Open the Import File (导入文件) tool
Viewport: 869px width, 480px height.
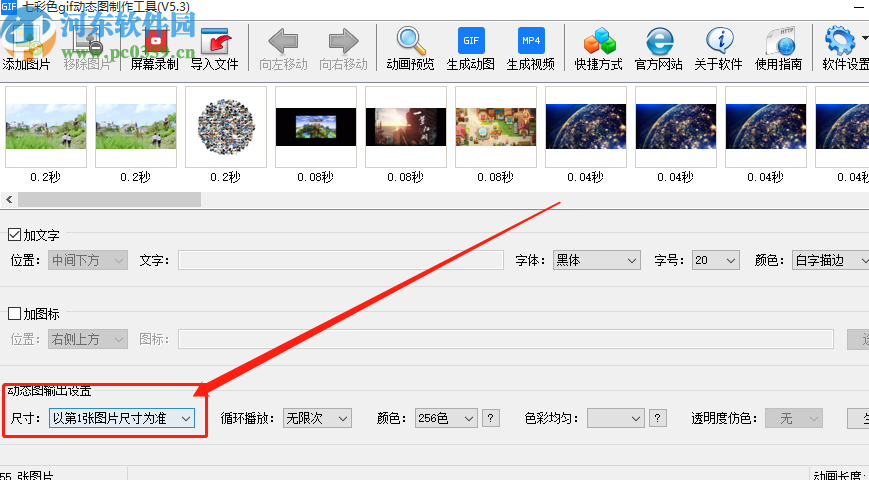[215, 48]
